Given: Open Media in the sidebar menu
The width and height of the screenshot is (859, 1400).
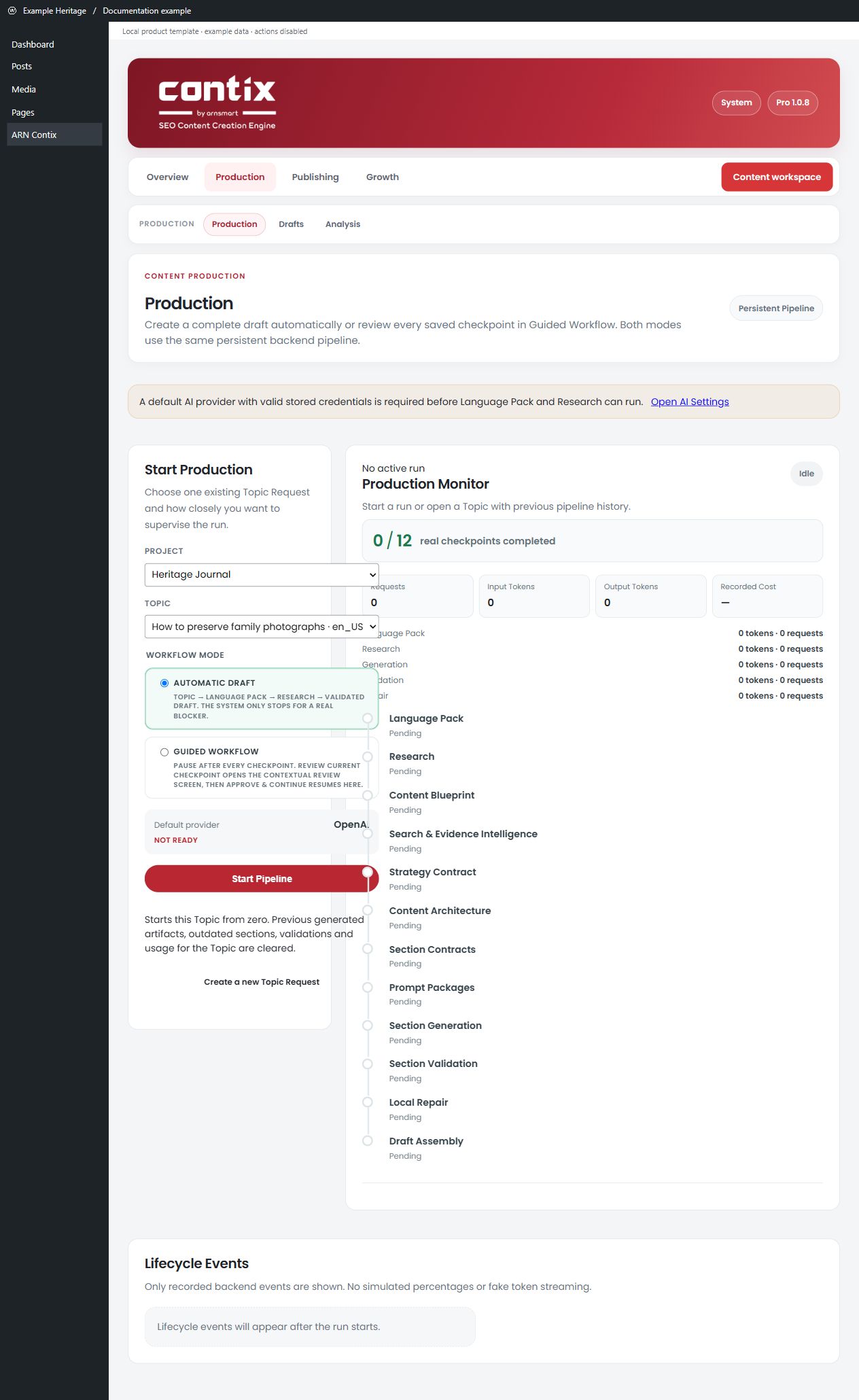Looking at the screenshot, I should coord(24,89).
